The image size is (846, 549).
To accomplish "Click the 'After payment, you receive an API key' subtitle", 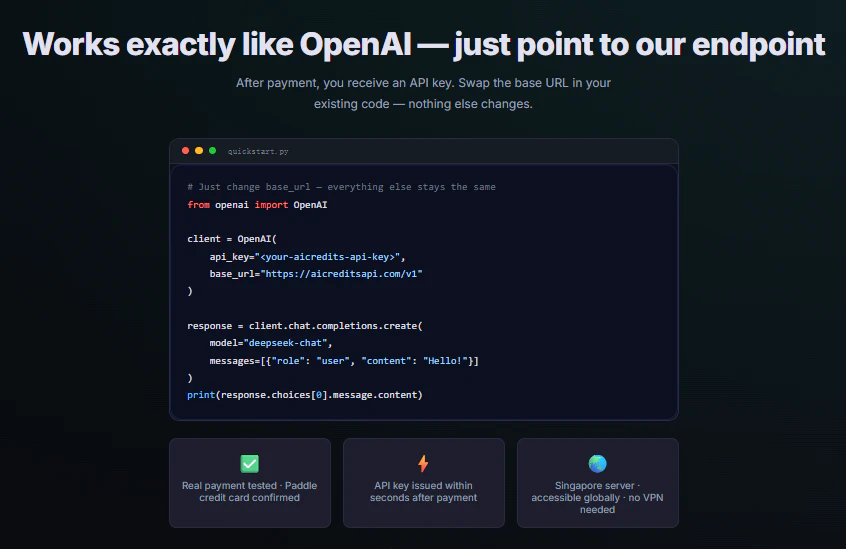I will pyautogui.click(x=424, y=83).
